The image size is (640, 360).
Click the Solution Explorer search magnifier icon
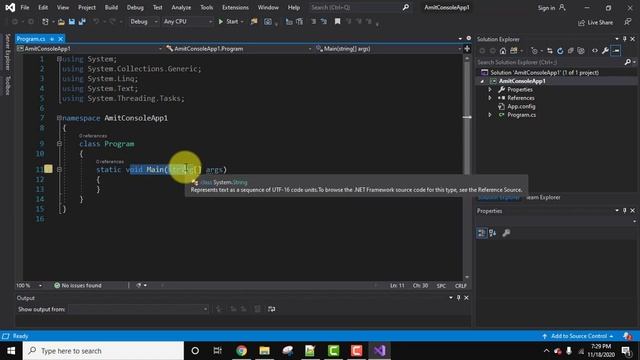coord(627,62)
